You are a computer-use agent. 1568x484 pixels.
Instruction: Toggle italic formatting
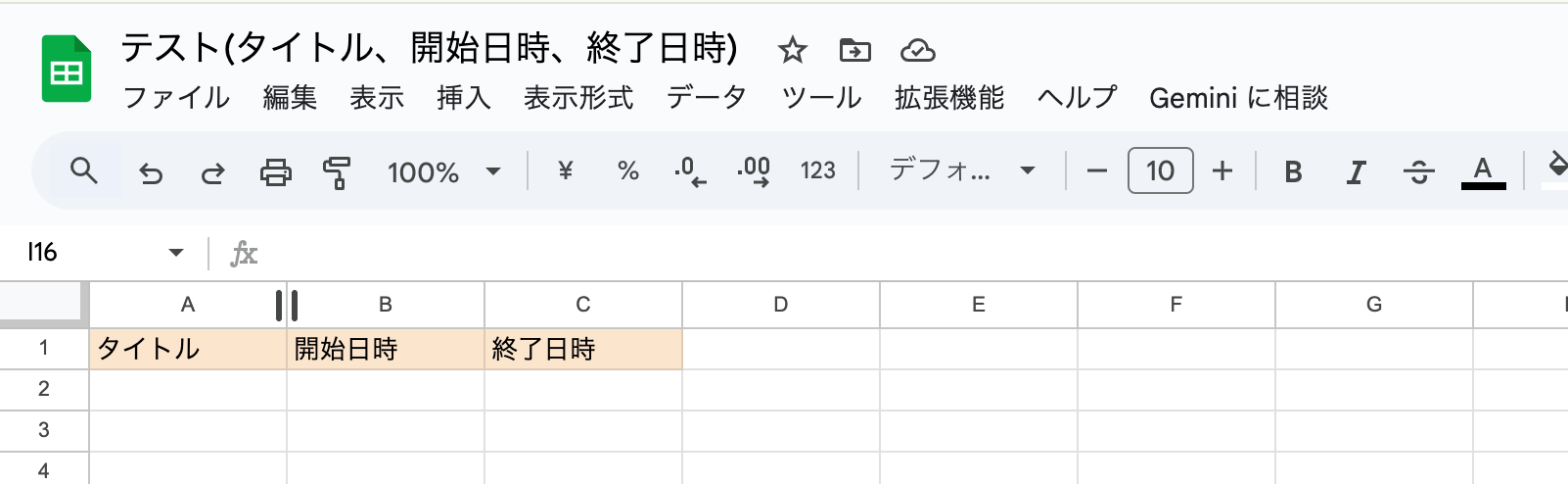(1356, 172)
